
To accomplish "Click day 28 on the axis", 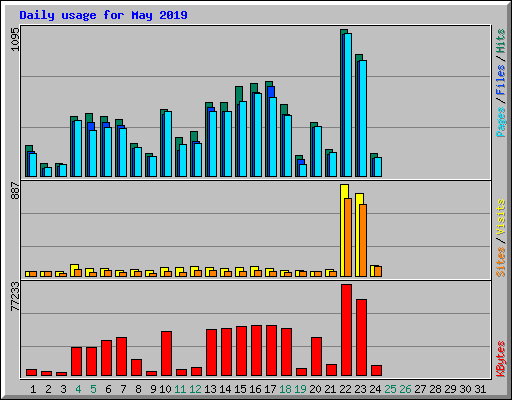I will pos(435,389).
